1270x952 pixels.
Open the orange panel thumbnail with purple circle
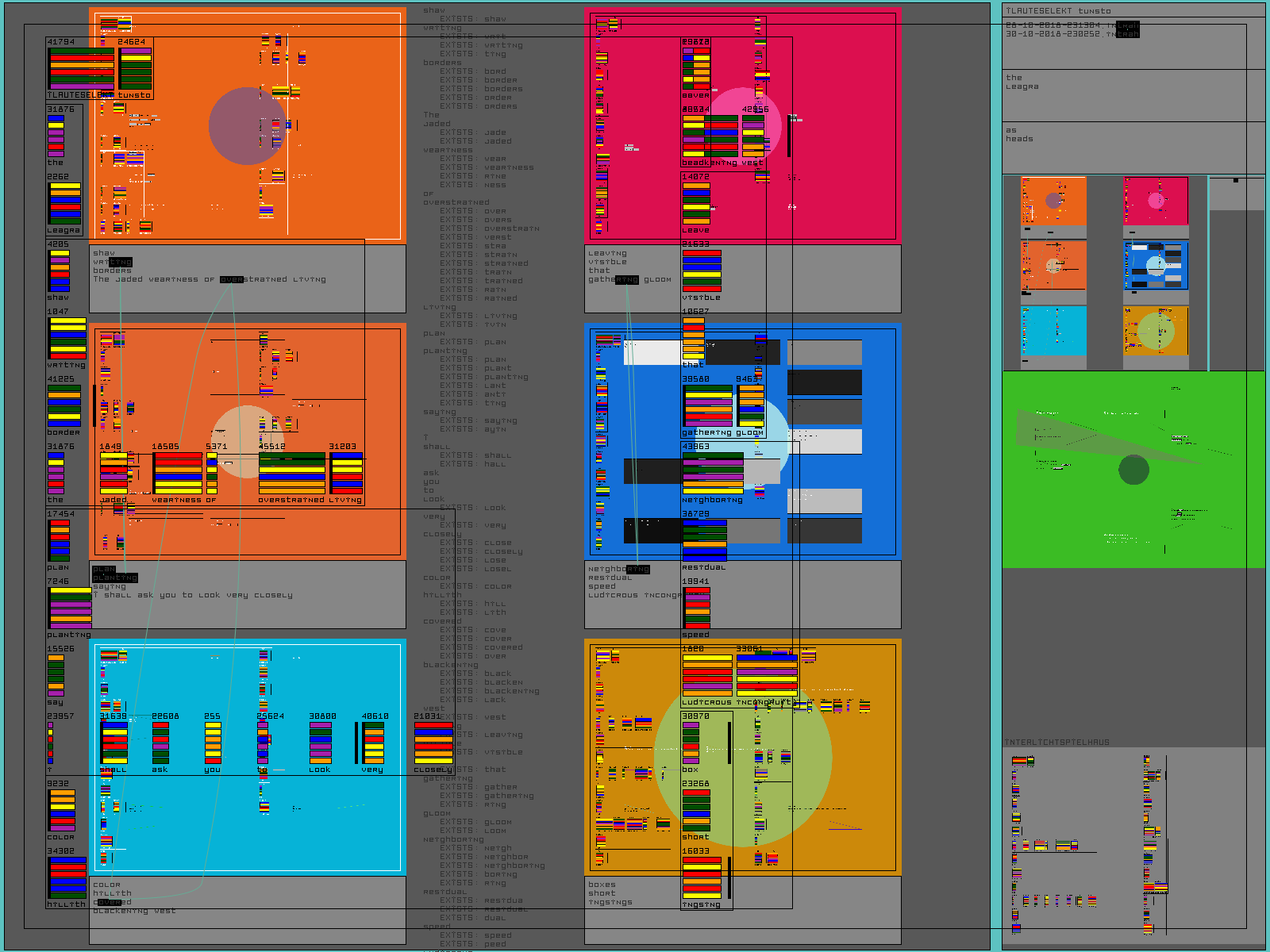click(x=1053, y=201)
